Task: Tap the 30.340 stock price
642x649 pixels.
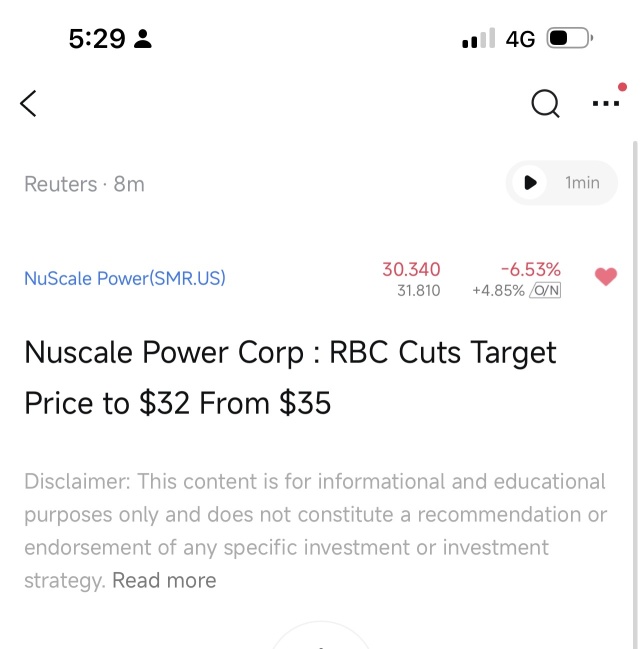Action: (411, 269)
